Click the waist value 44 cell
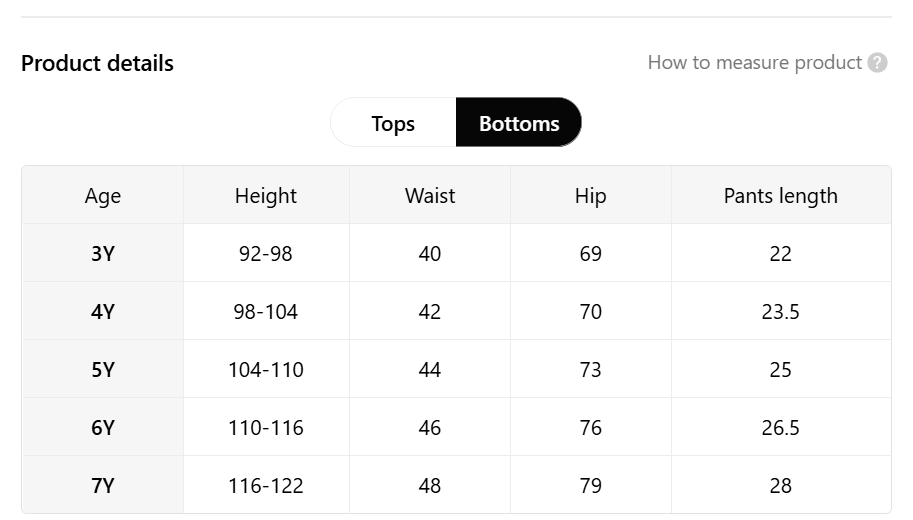The height and width of the screenshot is (520, 913). pyautogui.click(x=430, y=370)
